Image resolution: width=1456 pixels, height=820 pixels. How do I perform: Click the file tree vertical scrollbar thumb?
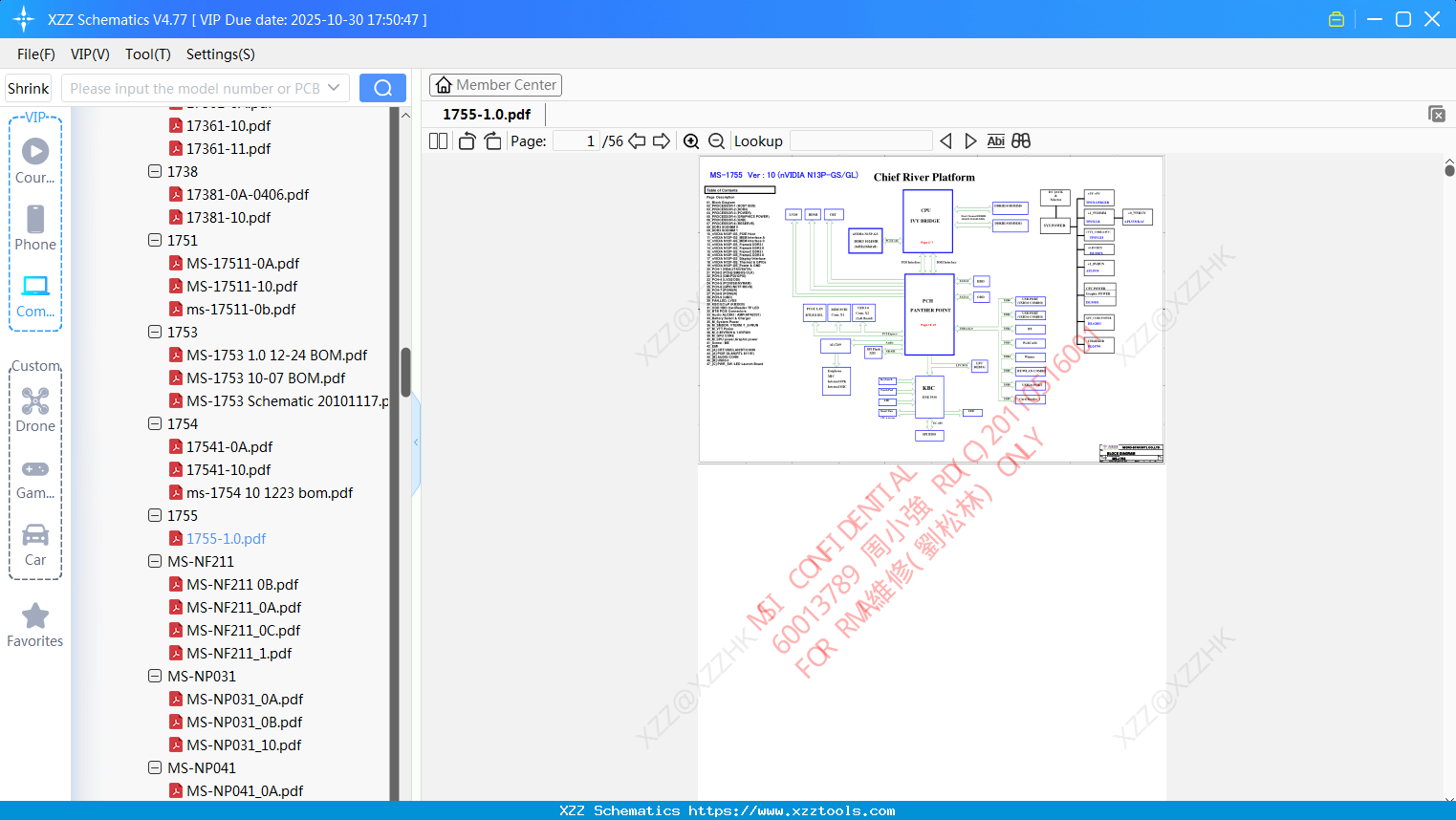(405, 373)
